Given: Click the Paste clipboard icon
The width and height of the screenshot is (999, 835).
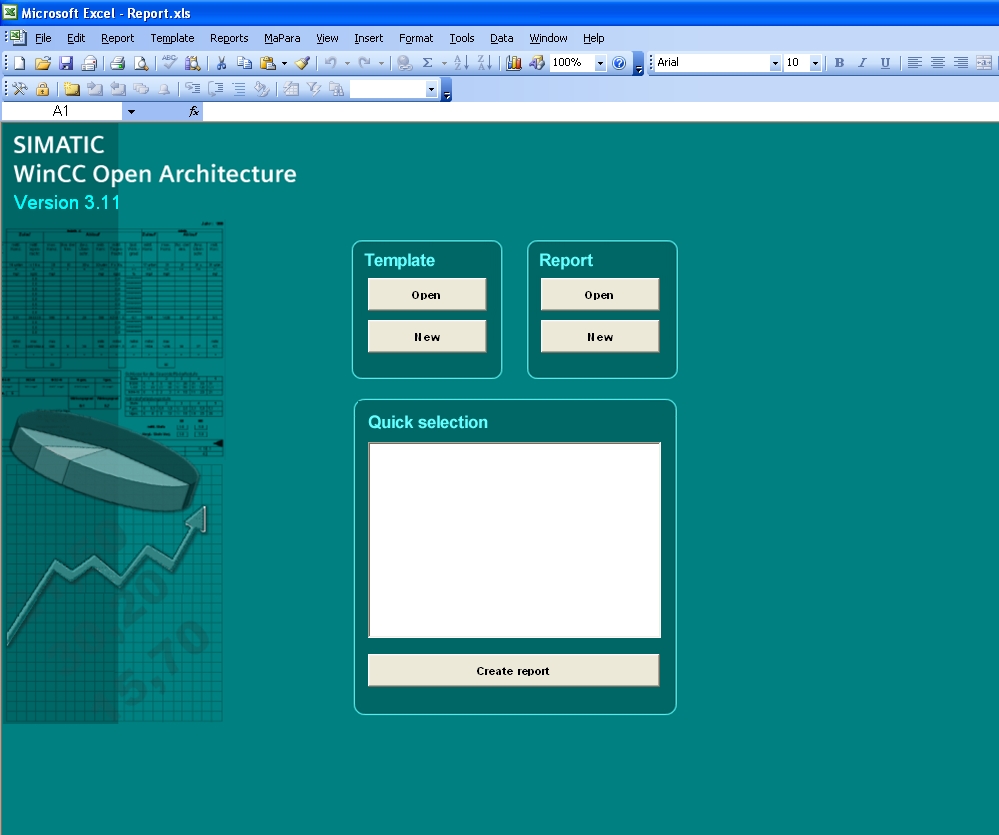Looking at the screenshot, I should tap(268, 62).
